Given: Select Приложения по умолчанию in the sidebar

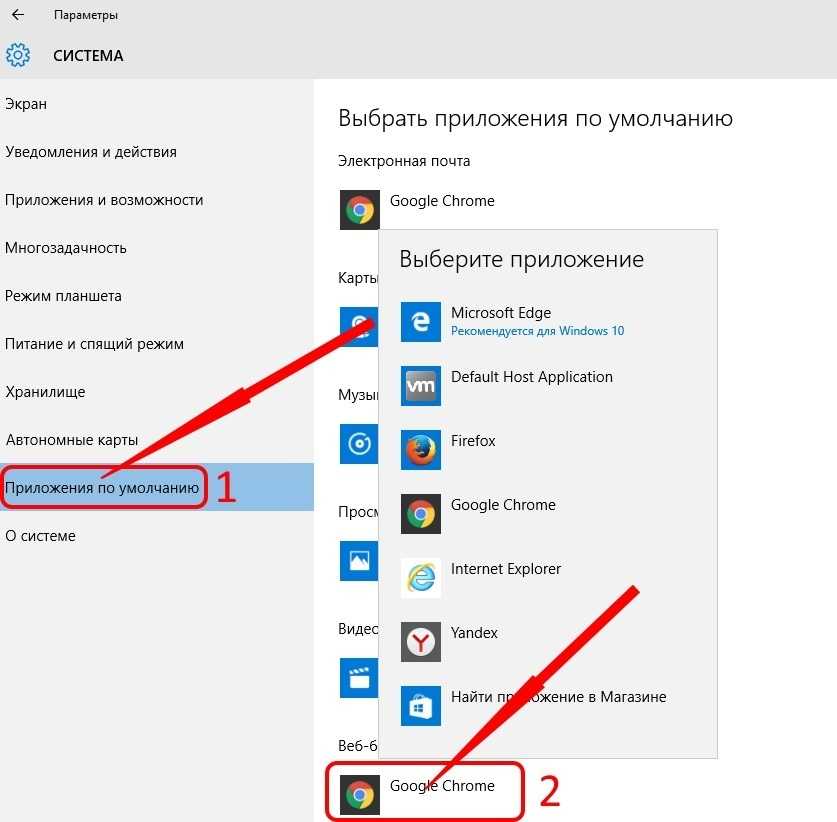Looking at the screenshot, I should [x=157, y=487].
